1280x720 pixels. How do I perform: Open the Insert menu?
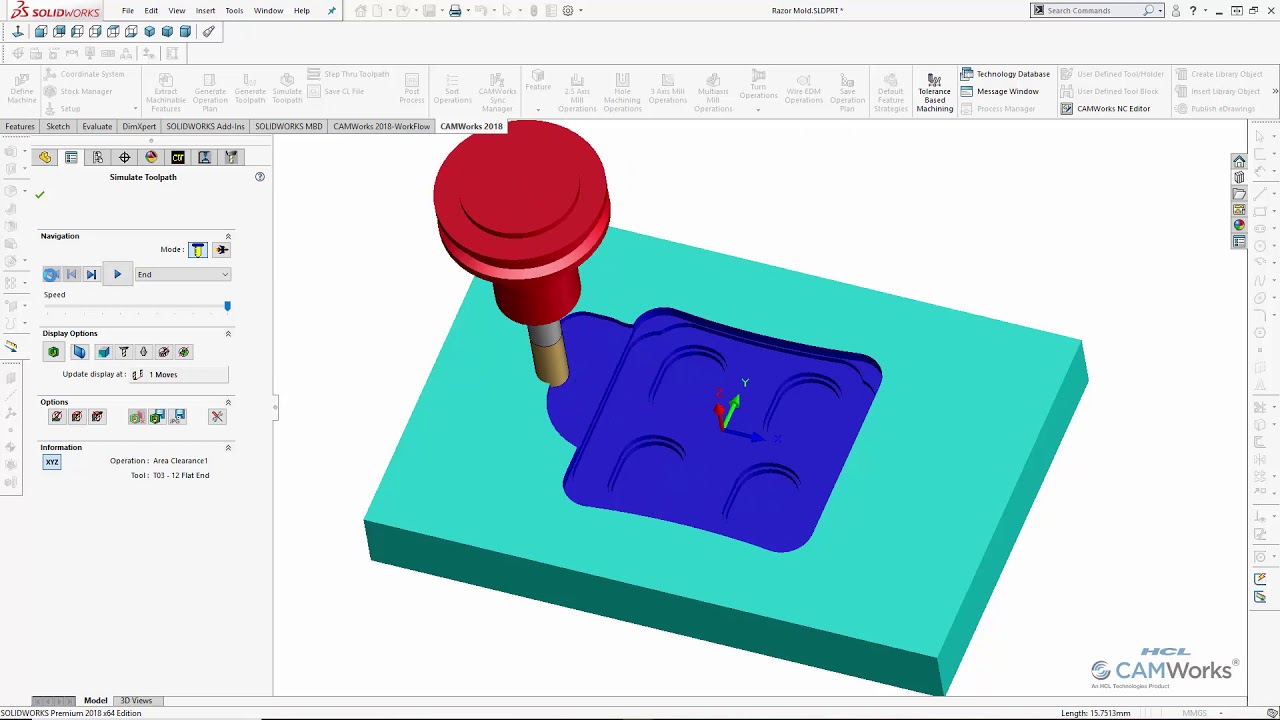click(x=205, y=11)
